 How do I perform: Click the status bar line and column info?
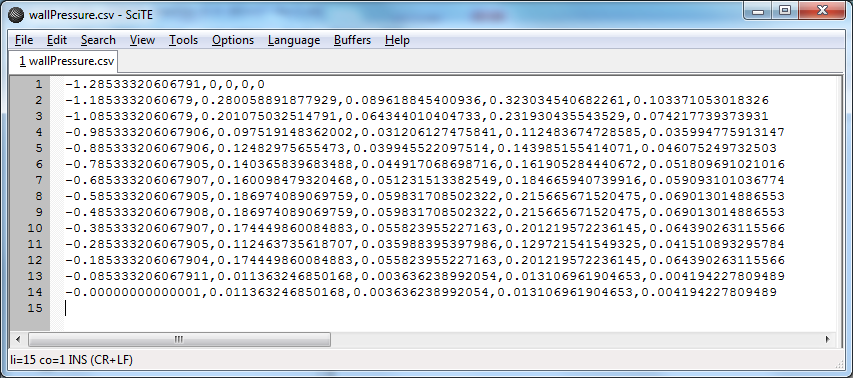[x=72, y=359]
